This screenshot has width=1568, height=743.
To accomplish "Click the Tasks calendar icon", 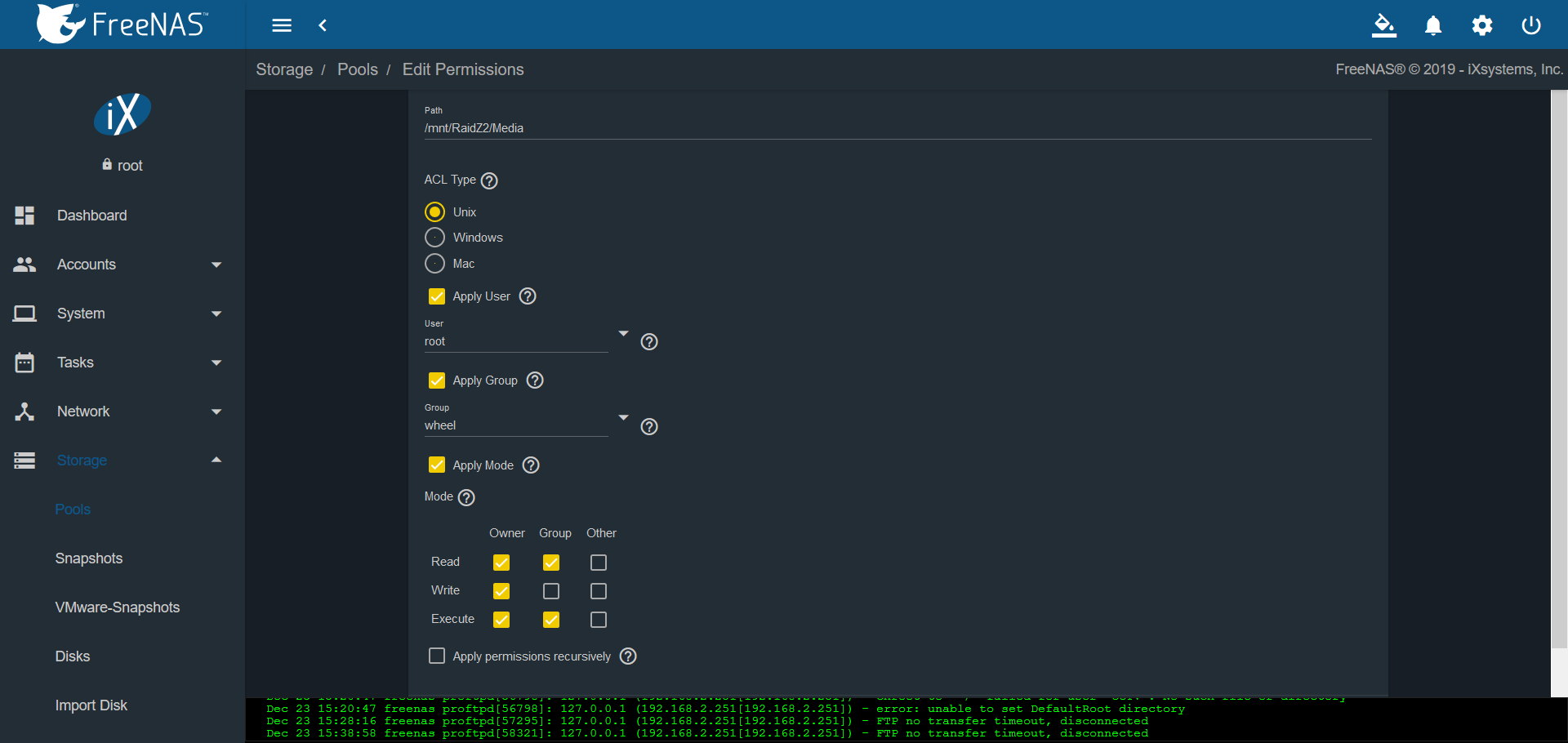I will coord(24,363).
